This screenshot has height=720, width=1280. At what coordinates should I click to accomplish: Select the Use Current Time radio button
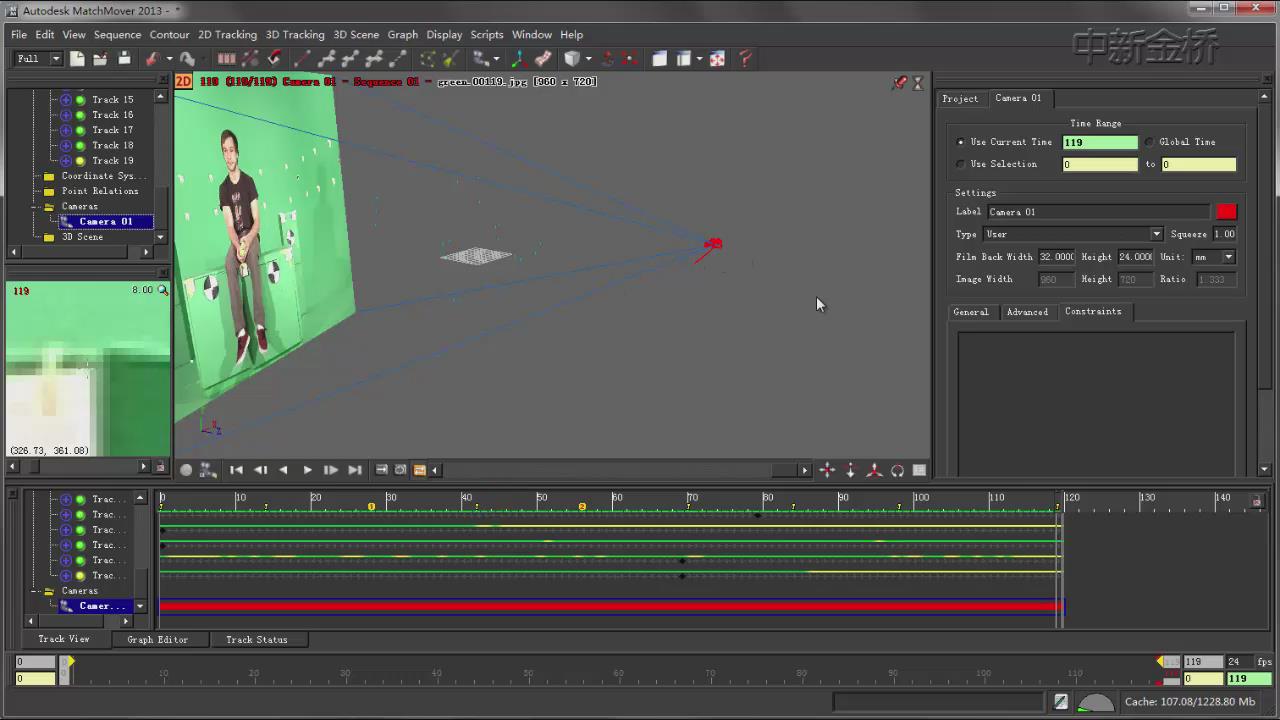pyautogui.click(x=961, y=142)
